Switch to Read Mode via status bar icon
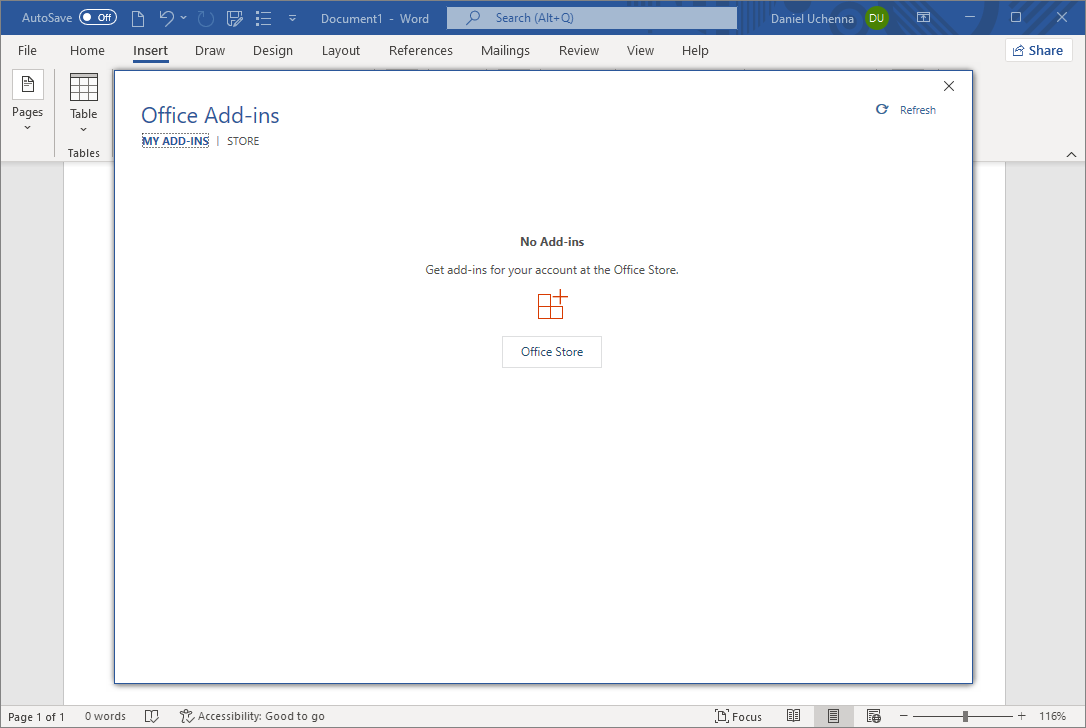 (794, 715)
